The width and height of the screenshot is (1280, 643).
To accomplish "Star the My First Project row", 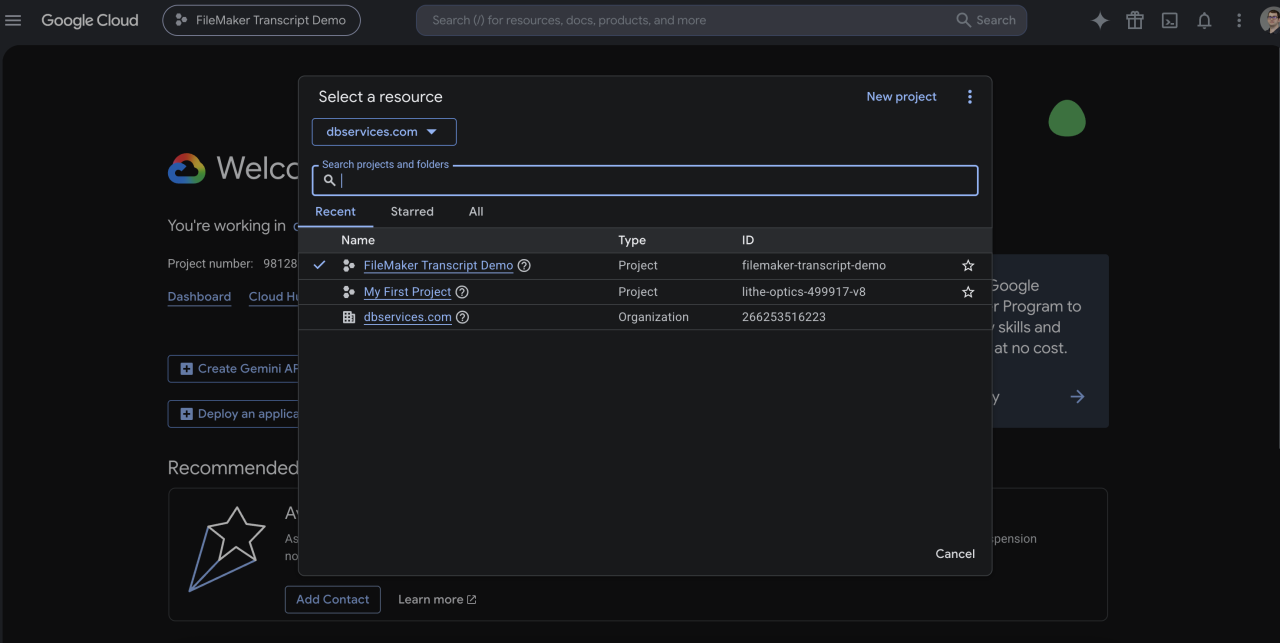I will click(x=968, y=292).
